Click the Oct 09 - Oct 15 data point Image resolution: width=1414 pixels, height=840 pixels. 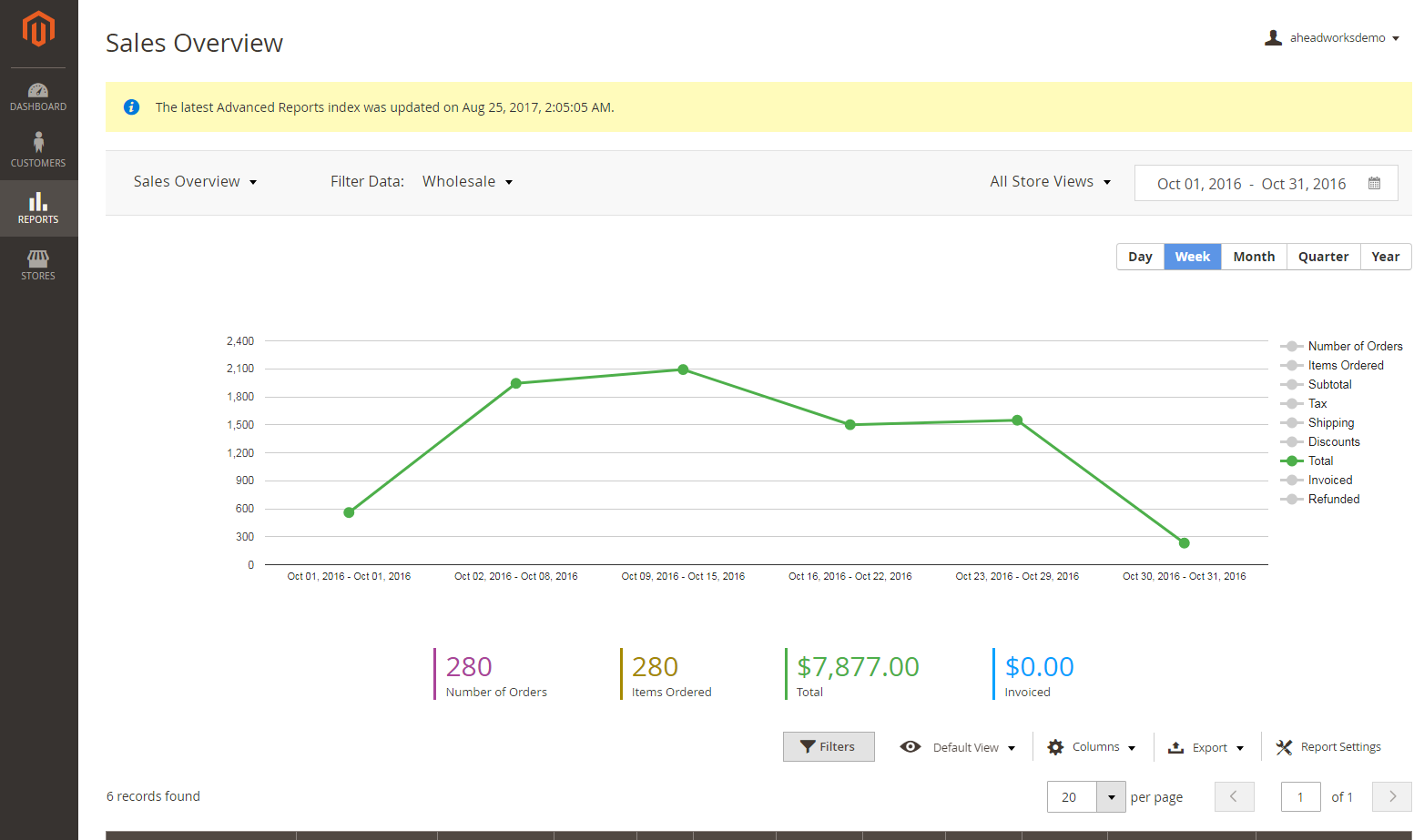(x=683, y=369)
